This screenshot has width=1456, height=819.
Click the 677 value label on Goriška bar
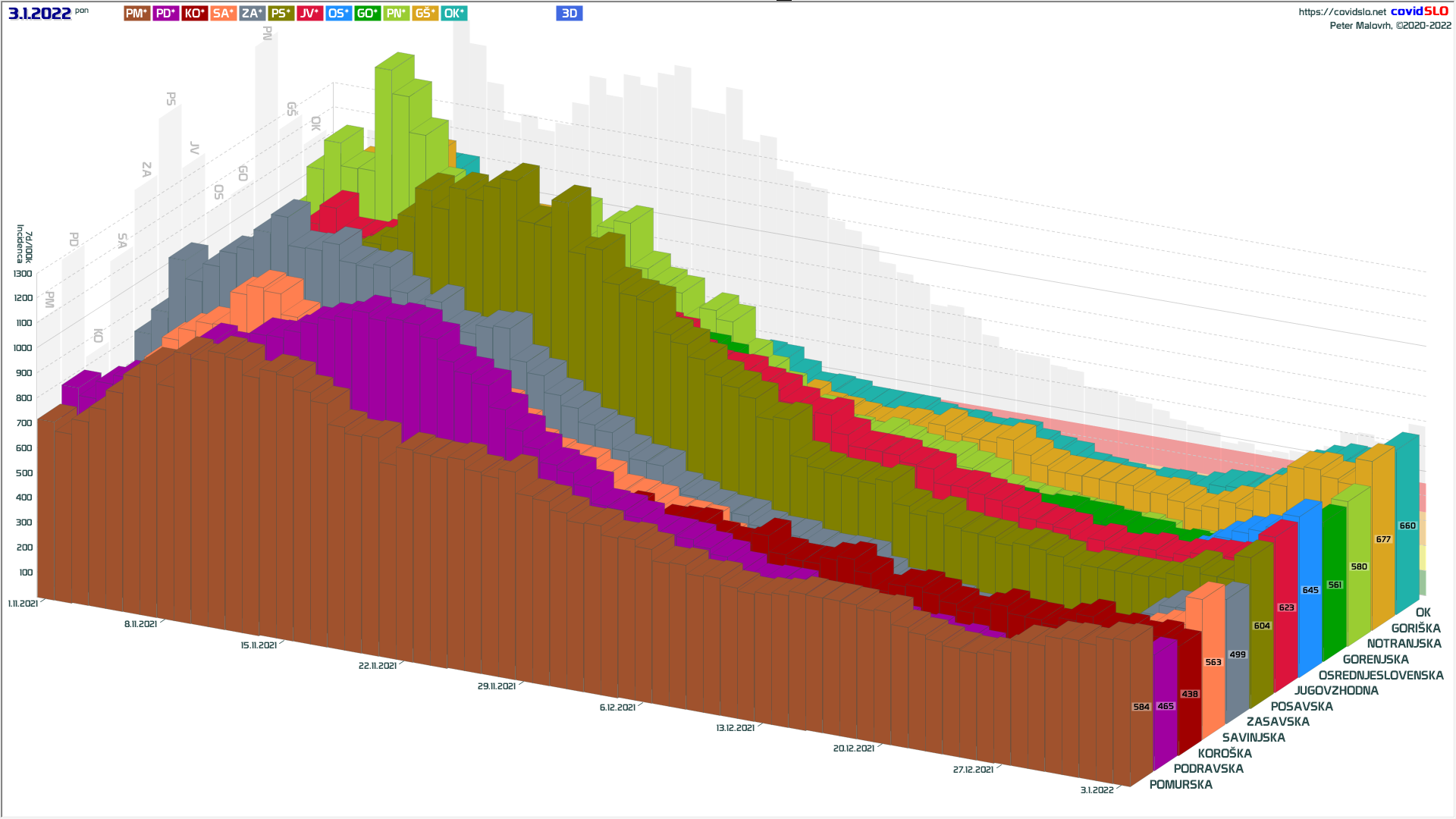1383,539
